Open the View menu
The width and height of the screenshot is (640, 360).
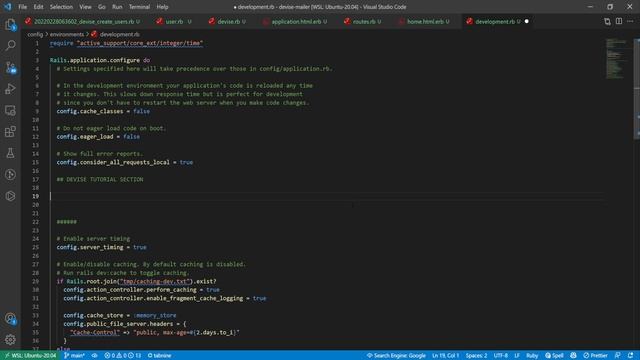tap(85, 7)
